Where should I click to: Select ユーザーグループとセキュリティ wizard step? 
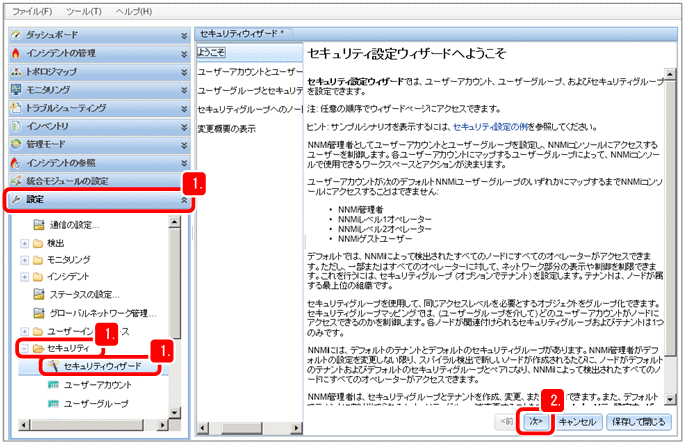(250, 90)
